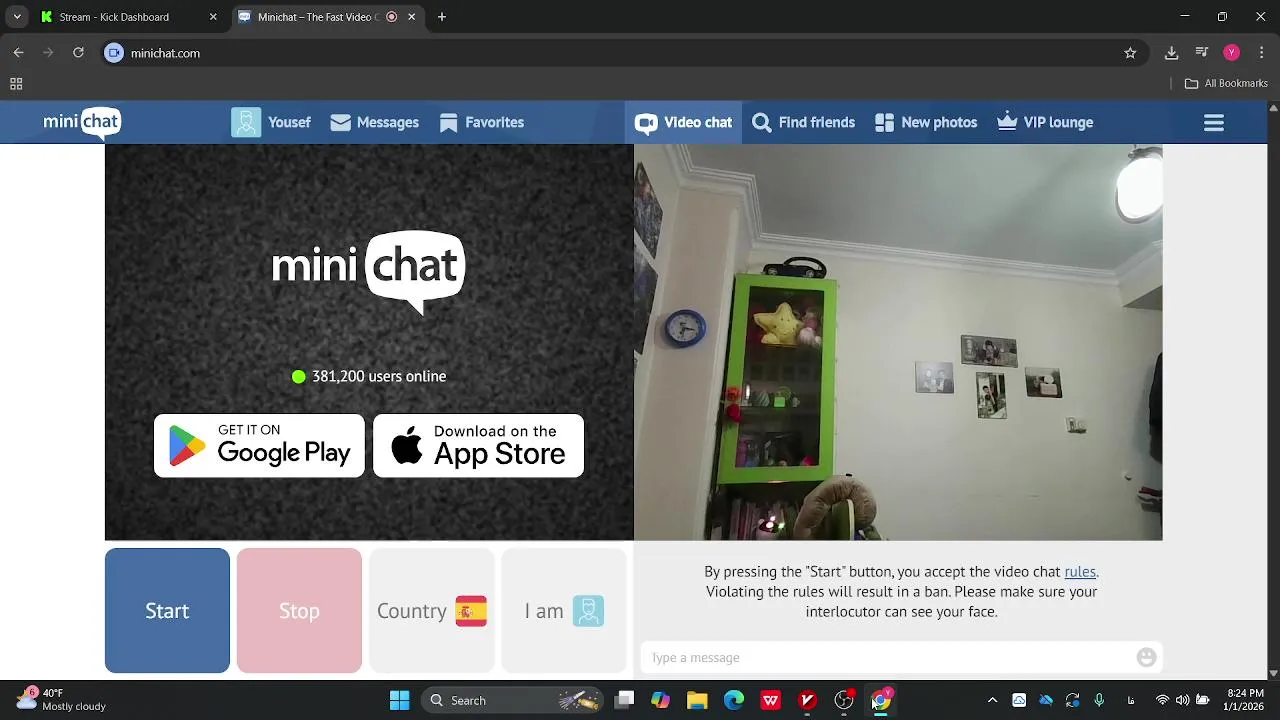Click the local webcam preview
Image resolution: width=1280 pixels, height=720 pixels.
pos(898,342)
